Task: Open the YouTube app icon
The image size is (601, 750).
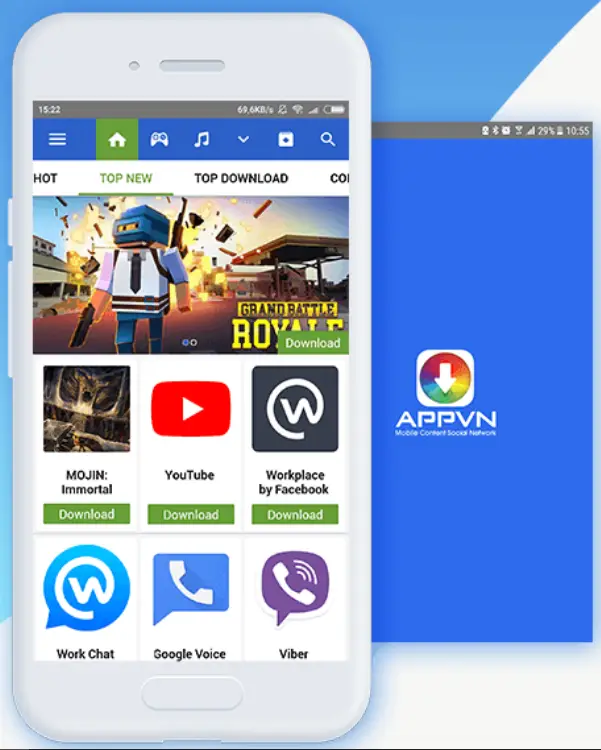Action: (190, 409)
